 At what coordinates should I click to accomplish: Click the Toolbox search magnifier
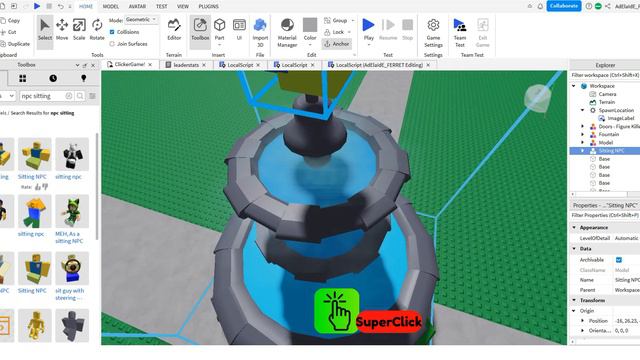[80, 96]
